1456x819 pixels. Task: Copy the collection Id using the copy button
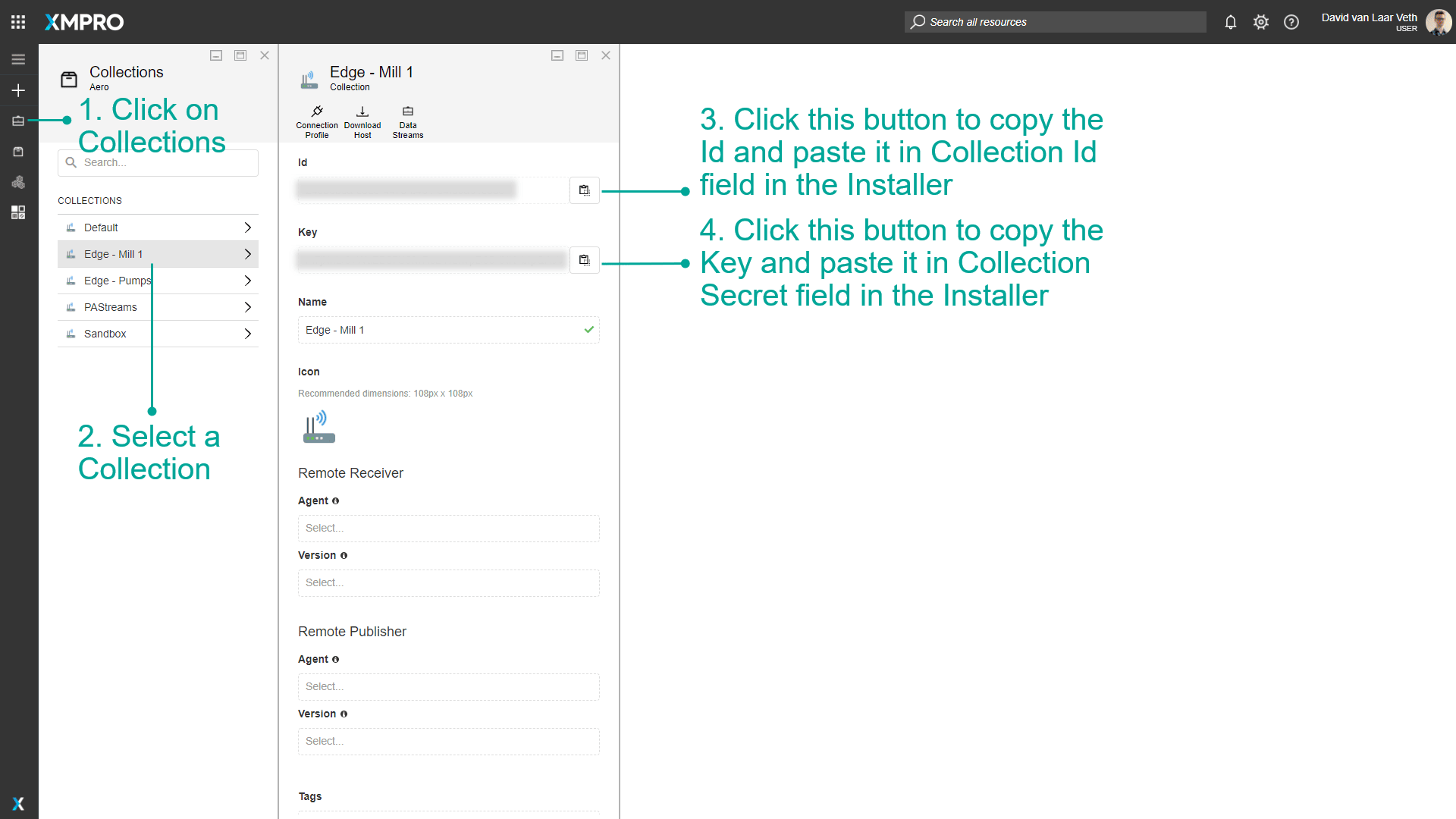click(x=583, y=190)
